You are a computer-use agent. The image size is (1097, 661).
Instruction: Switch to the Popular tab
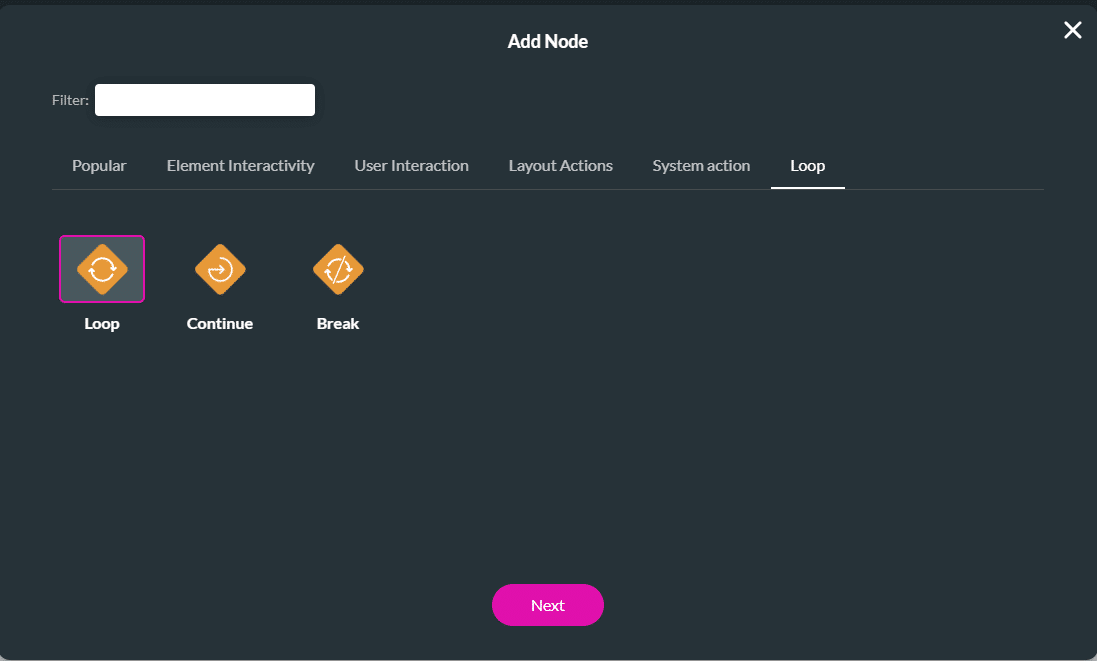(x=99, y=166)
